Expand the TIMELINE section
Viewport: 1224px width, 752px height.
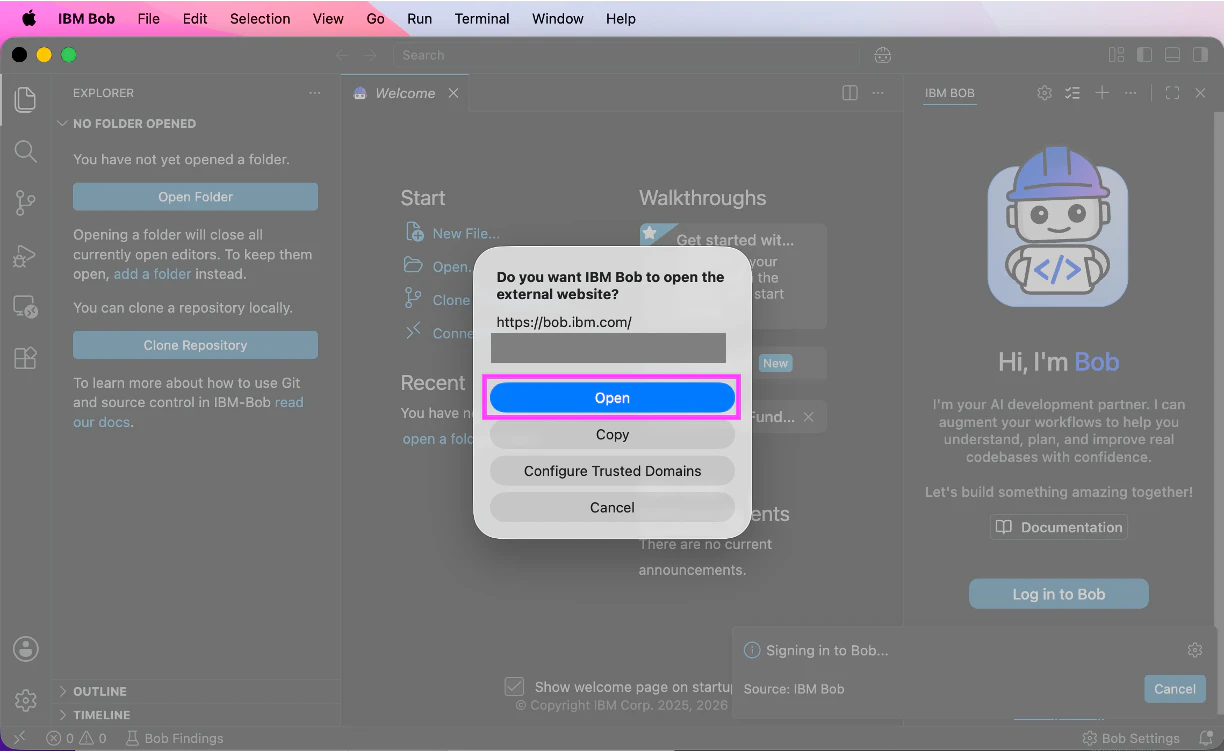tap(101, 715)
